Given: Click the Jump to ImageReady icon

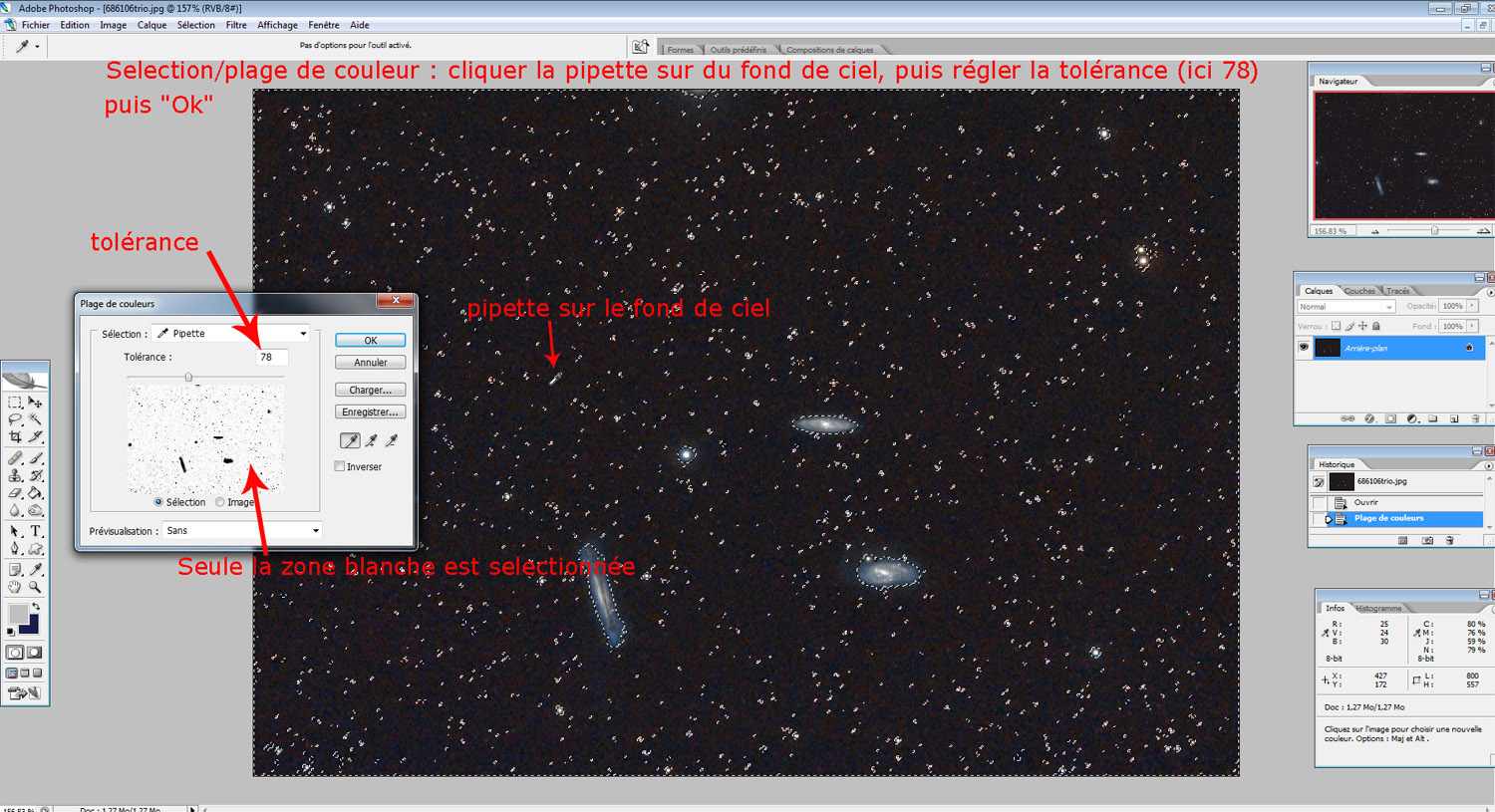Looking at the screenshot, I should 25,692.
